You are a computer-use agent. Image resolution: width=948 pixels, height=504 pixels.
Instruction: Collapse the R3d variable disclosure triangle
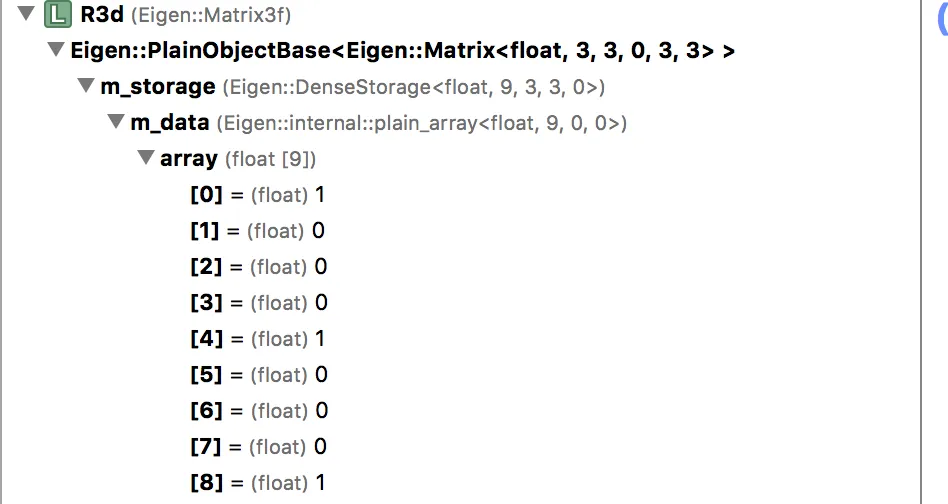point(26,13)
